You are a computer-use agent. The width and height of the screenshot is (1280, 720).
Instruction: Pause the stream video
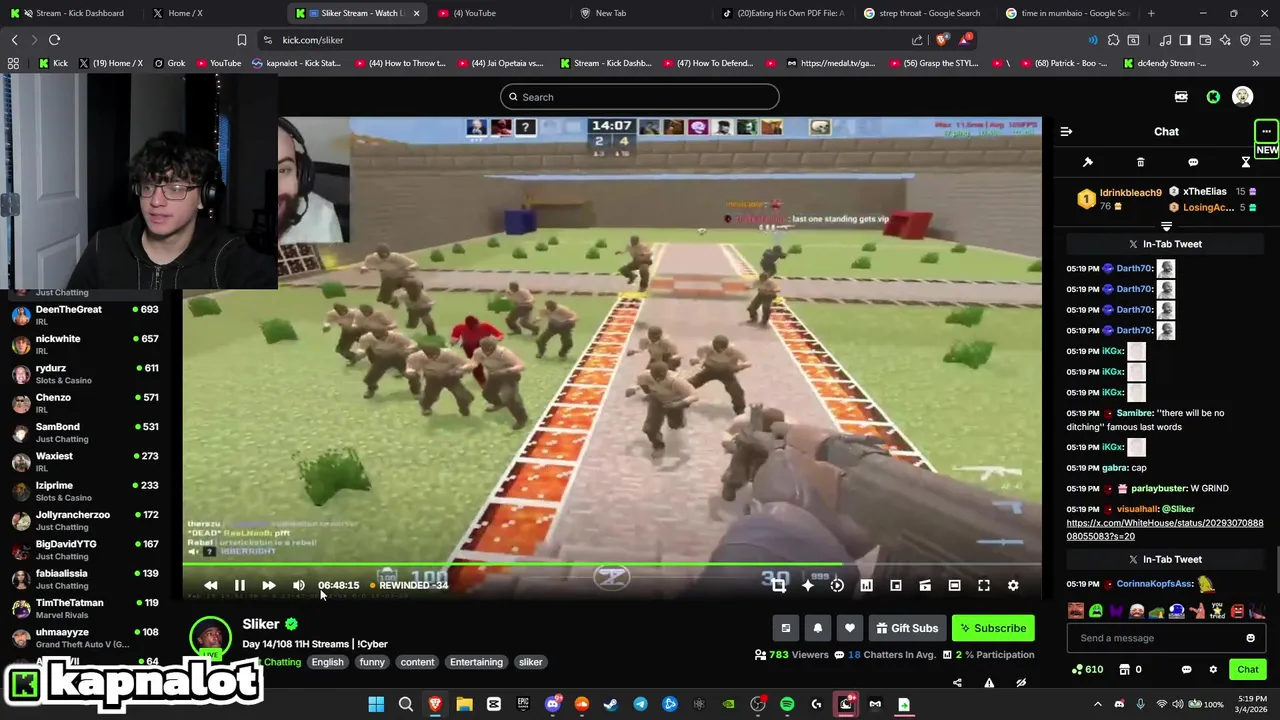click(240, 585)
